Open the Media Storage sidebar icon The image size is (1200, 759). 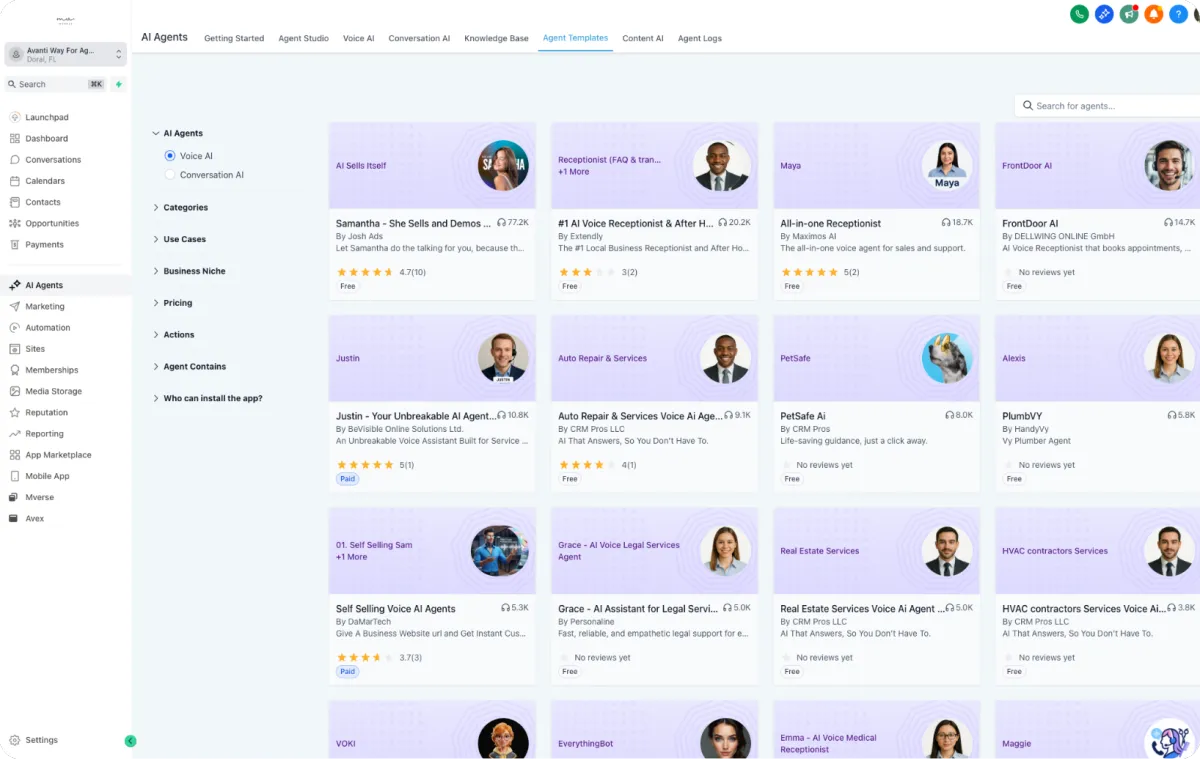point(15,391)
